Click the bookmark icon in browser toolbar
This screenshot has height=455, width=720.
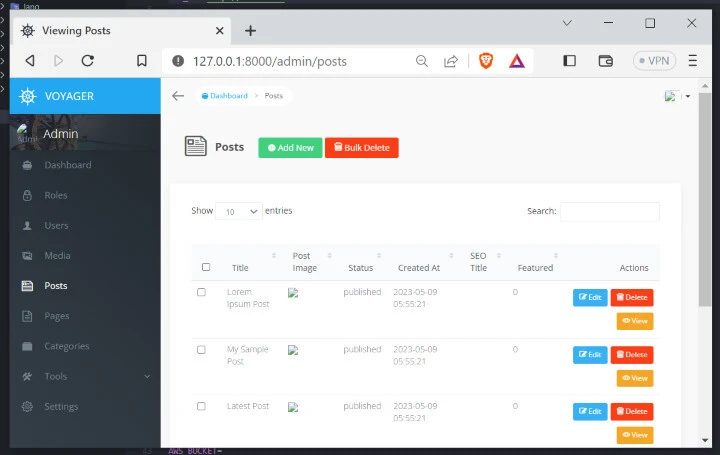142,61
